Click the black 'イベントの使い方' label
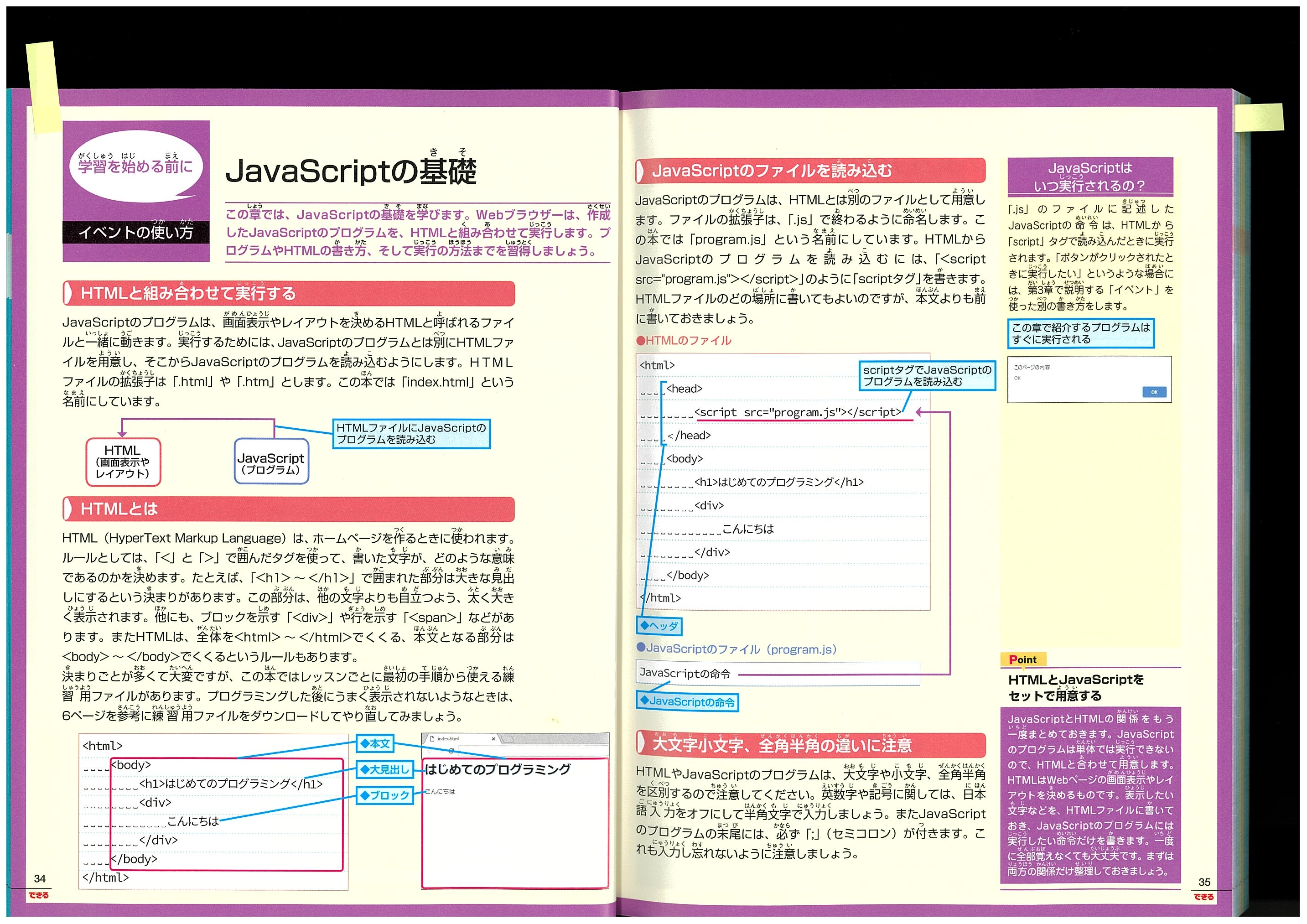 (135, 232)
